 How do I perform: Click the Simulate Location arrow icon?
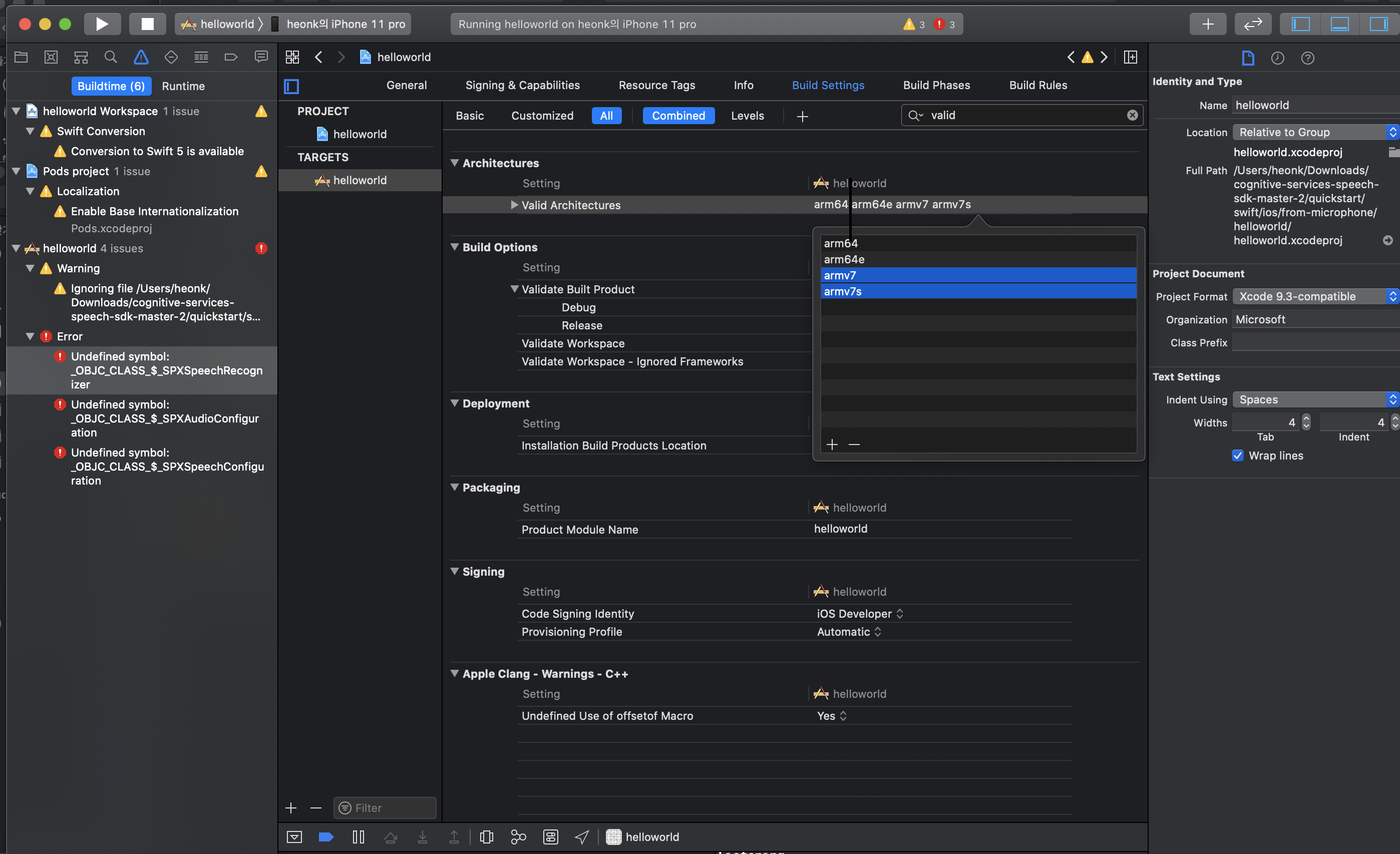click(x=582, y=836)
